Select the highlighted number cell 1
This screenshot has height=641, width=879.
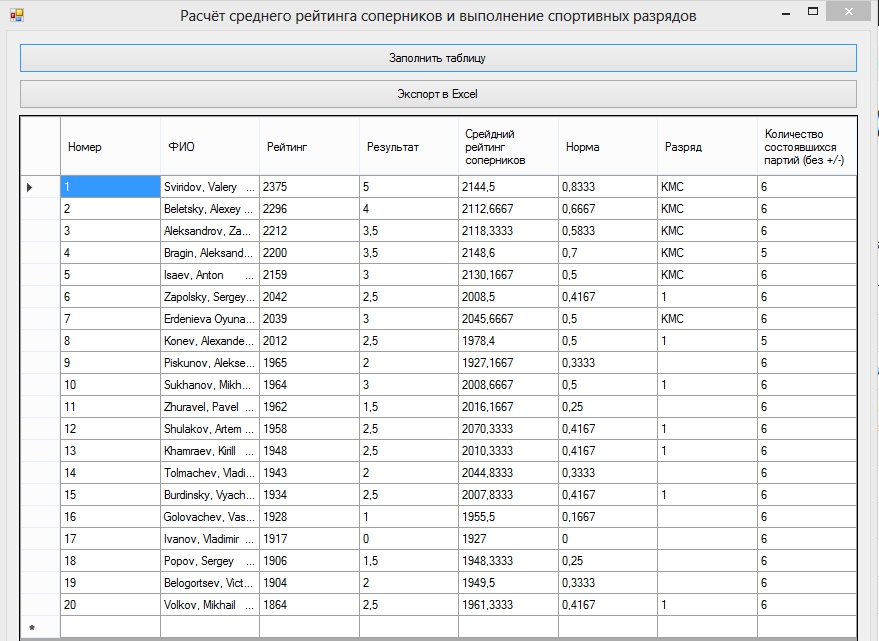110,187
